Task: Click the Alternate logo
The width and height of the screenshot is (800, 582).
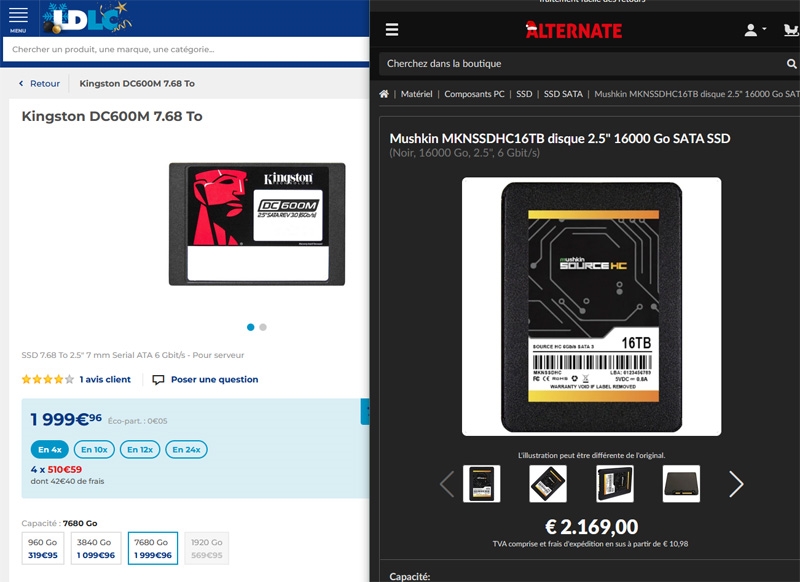Action: [573, 30]
